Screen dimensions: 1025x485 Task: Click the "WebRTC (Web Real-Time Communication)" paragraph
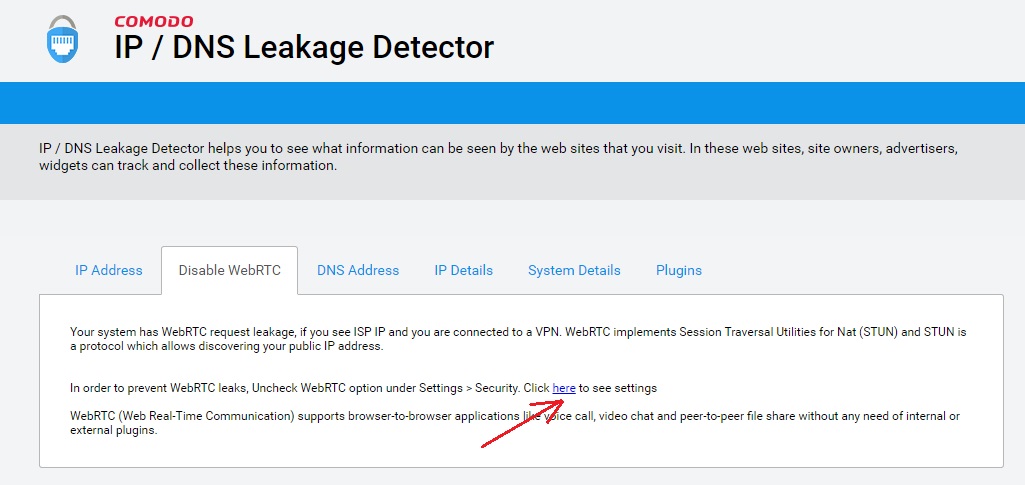coord(300,416)
